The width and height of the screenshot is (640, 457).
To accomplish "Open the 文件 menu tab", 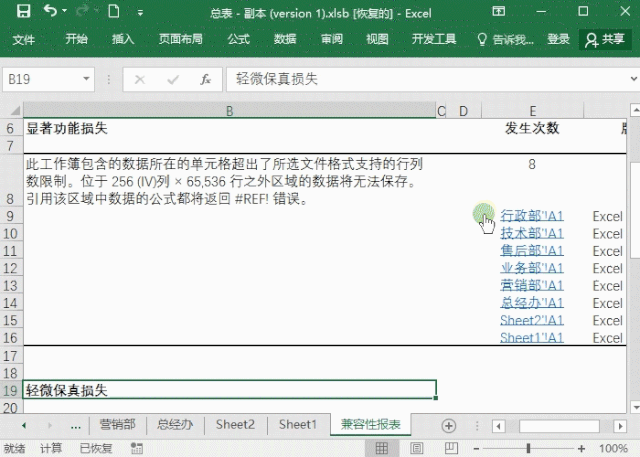I will [x=23, y=39].
